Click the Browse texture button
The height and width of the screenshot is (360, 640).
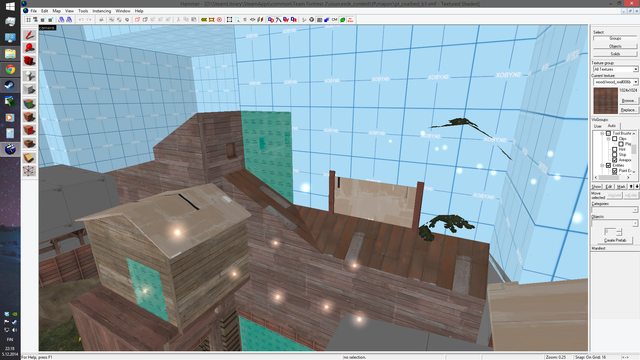[629, 101]
